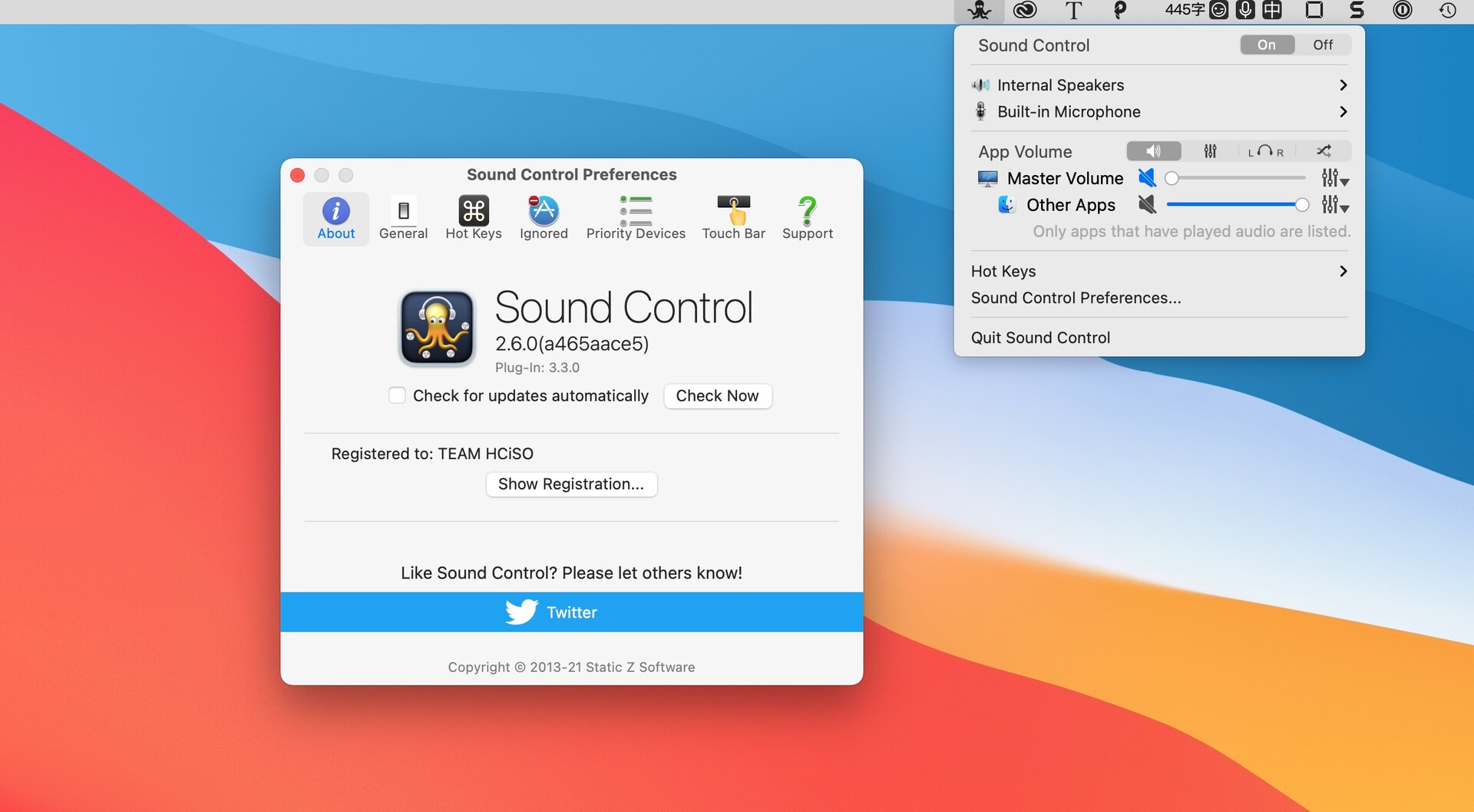1474x812 pixels.
Task: Open Priority Devices settings
Action: 636,217
